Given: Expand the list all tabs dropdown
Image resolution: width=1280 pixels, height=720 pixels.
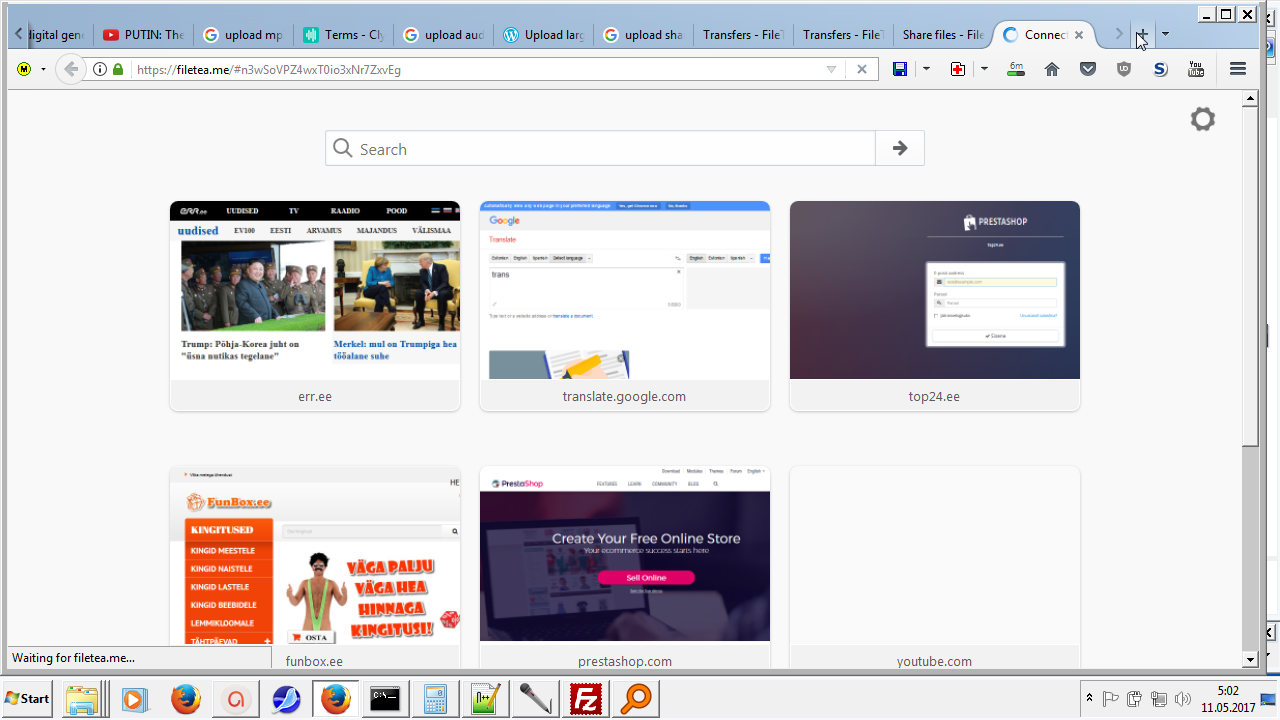Looking at the screenshot, I should tap(1166, 35).
